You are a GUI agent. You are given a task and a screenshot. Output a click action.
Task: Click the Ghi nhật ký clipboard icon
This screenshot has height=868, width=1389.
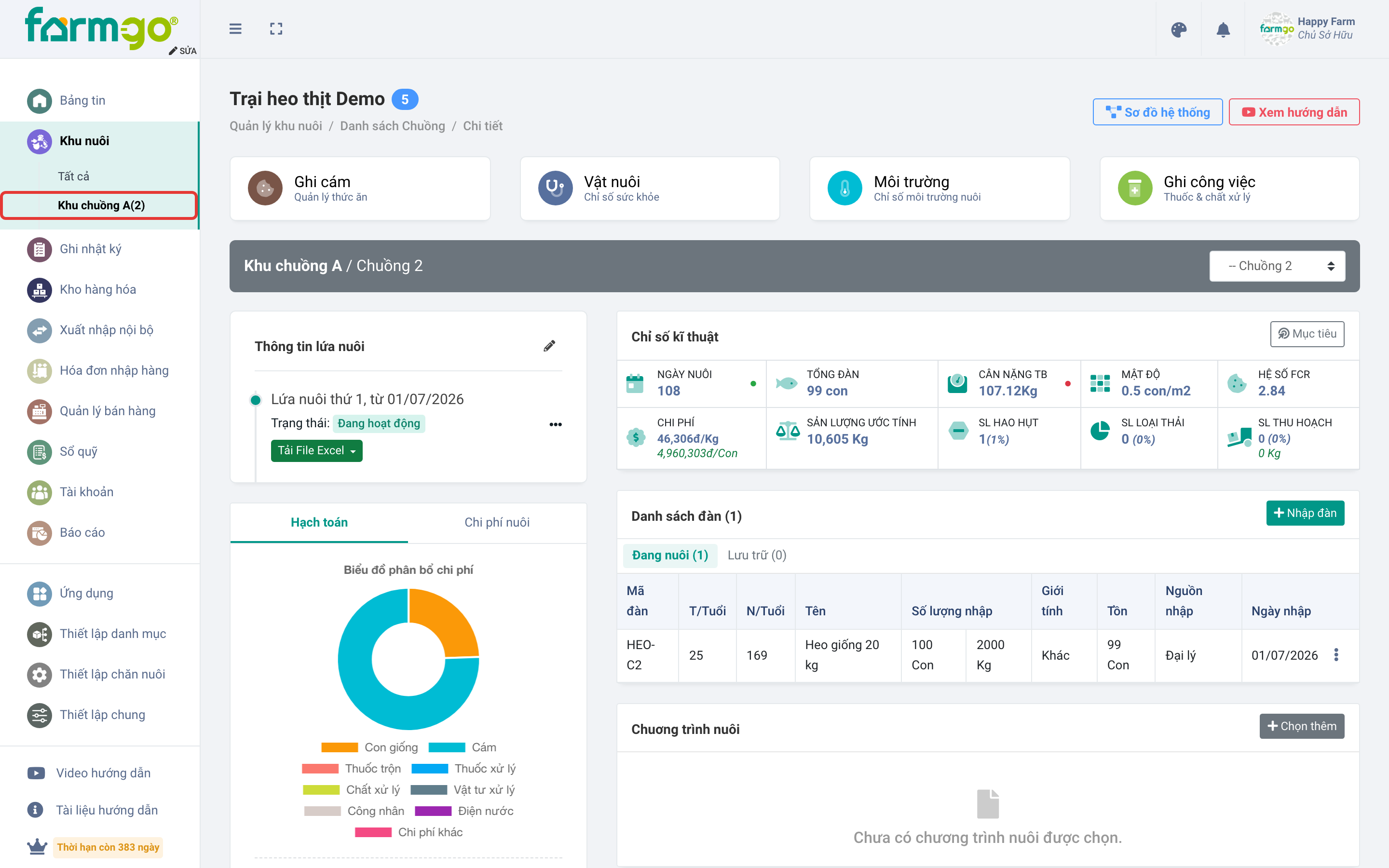[39, 249]
